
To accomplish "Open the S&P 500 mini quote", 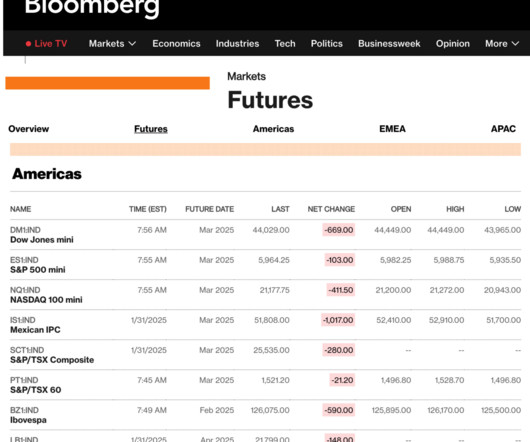I will coord(38,270).
